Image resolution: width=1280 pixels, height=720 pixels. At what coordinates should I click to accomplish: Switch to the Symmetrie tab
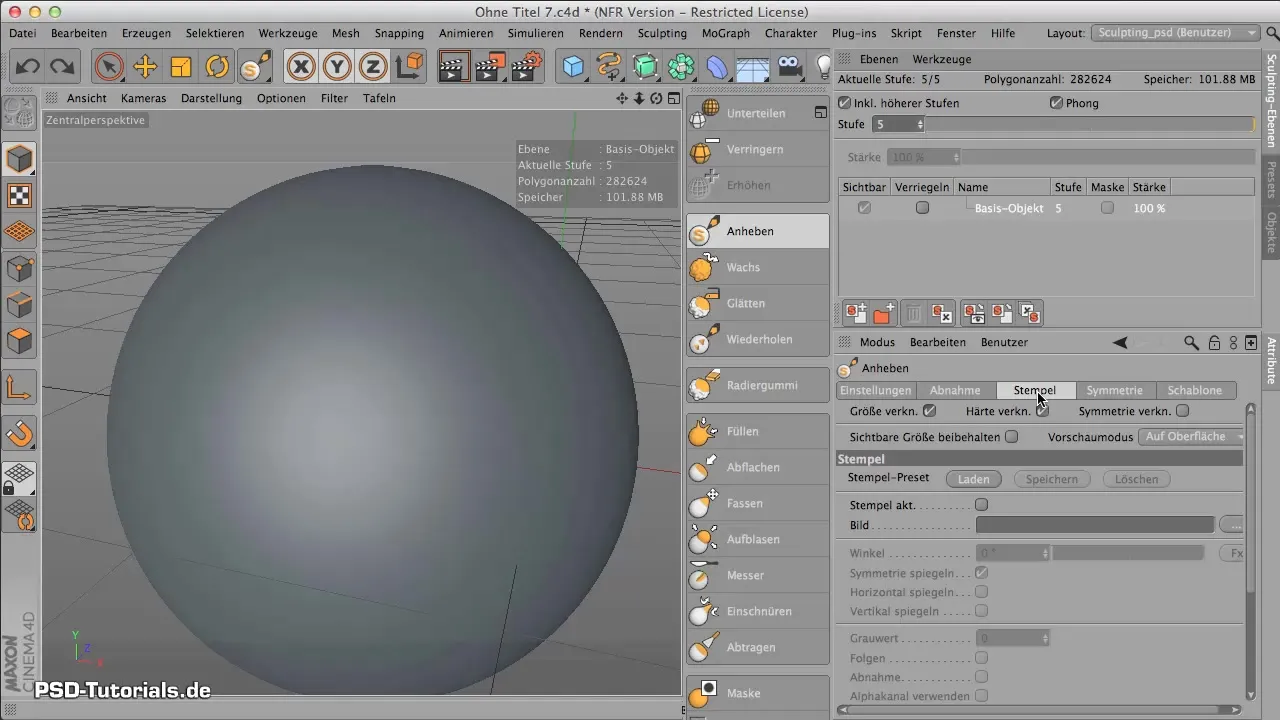pos(1115,390)
